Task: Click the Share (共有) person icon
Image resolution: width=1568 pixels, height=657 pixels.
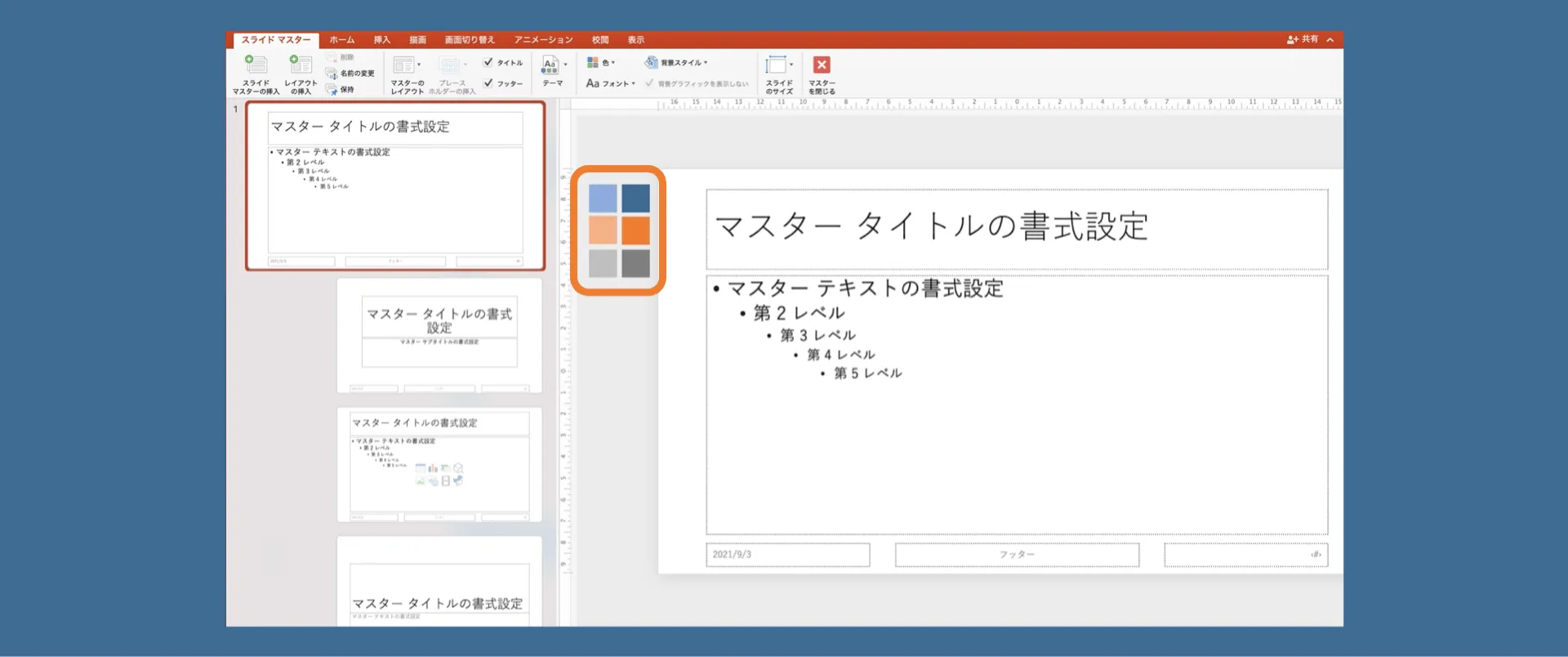Action: (1292, 39)
